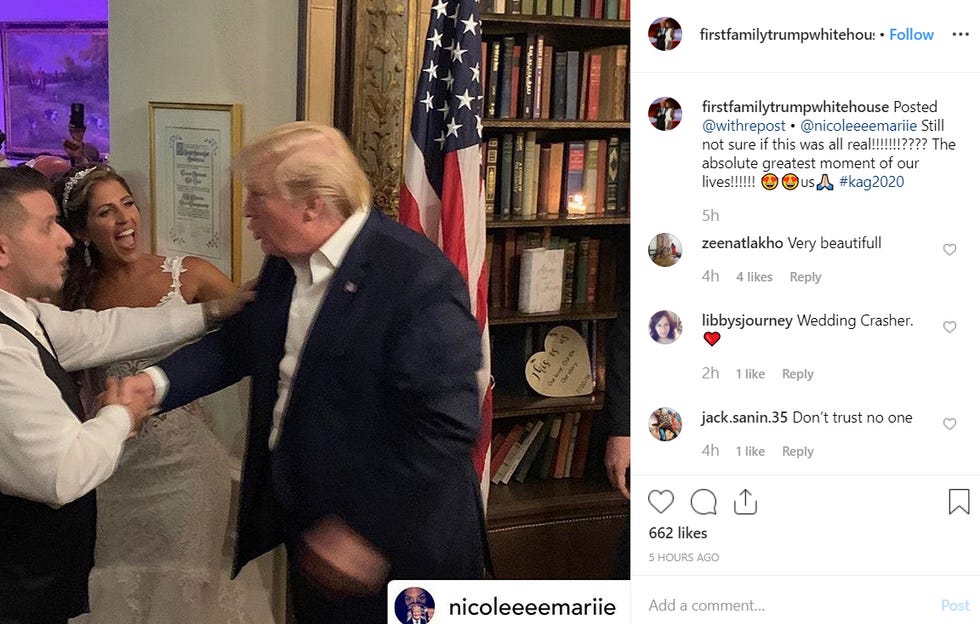This screenshot has width=980, height=624.
Task: Reply to libbysjourney's comment
Action: point(798,374)
